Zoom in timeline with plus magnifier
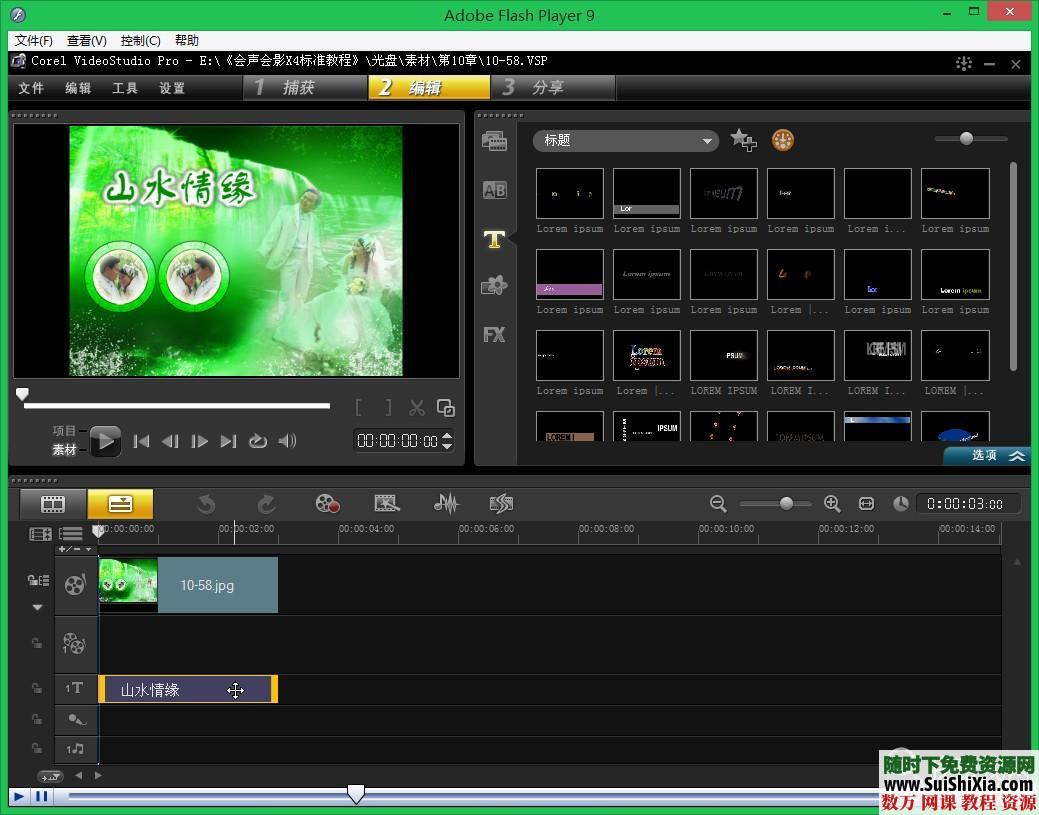The height and width of the screenshot is (815, 1039). coord(832,504)
